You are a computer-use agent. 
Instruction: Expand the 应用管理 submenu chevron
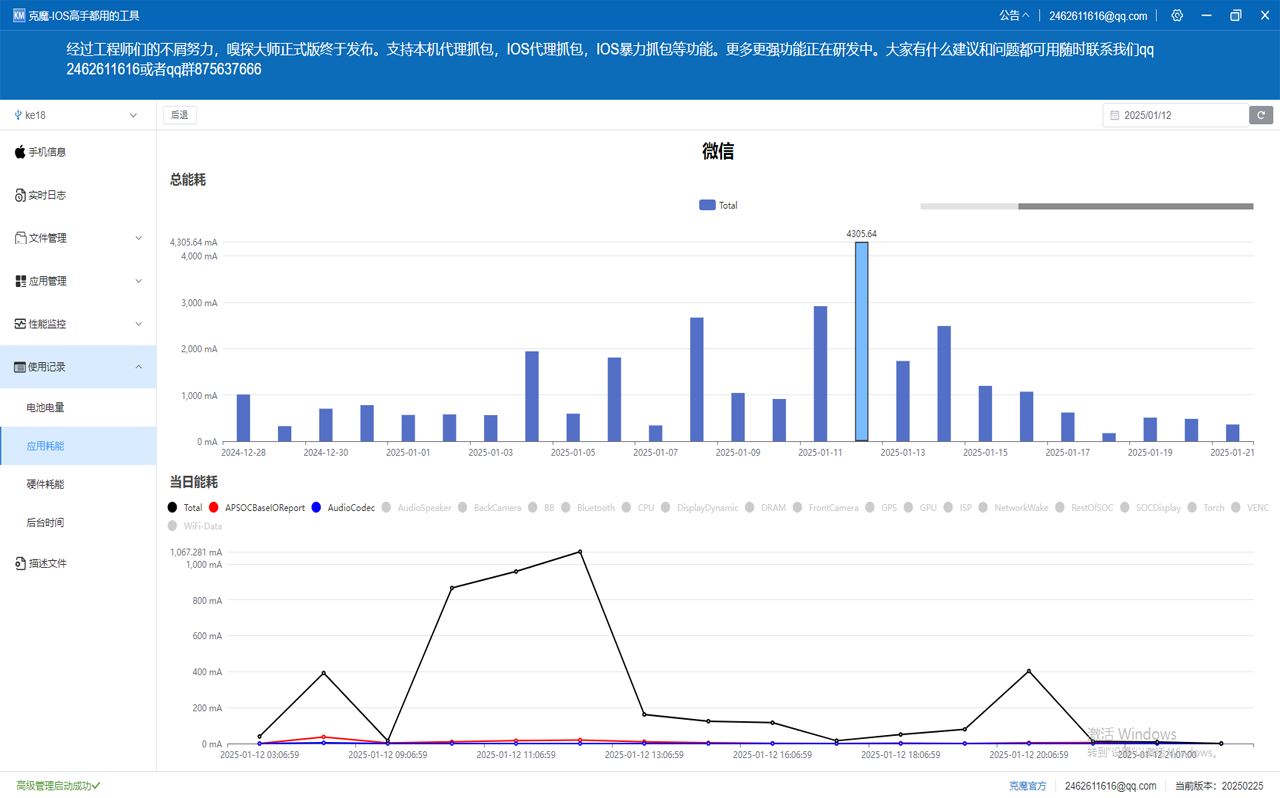pos(138,281)
